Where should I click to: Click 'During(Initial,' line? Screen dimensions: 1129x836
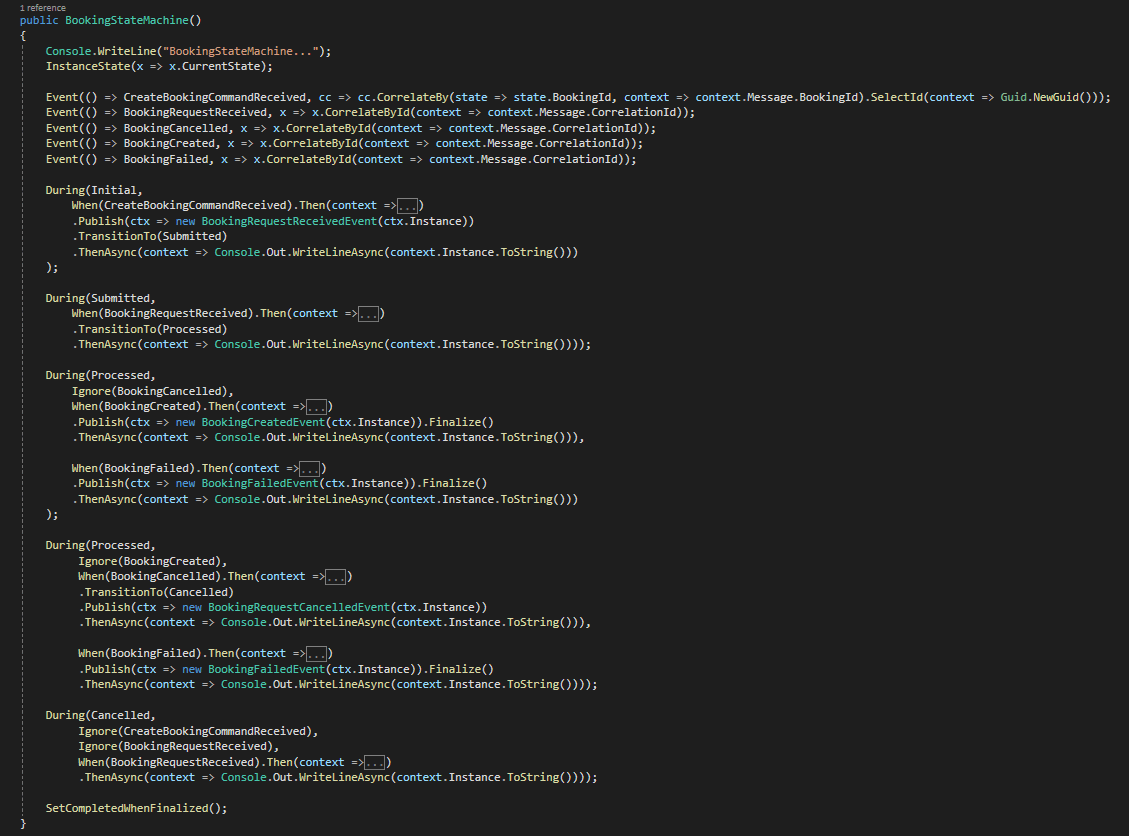(94, 190)
